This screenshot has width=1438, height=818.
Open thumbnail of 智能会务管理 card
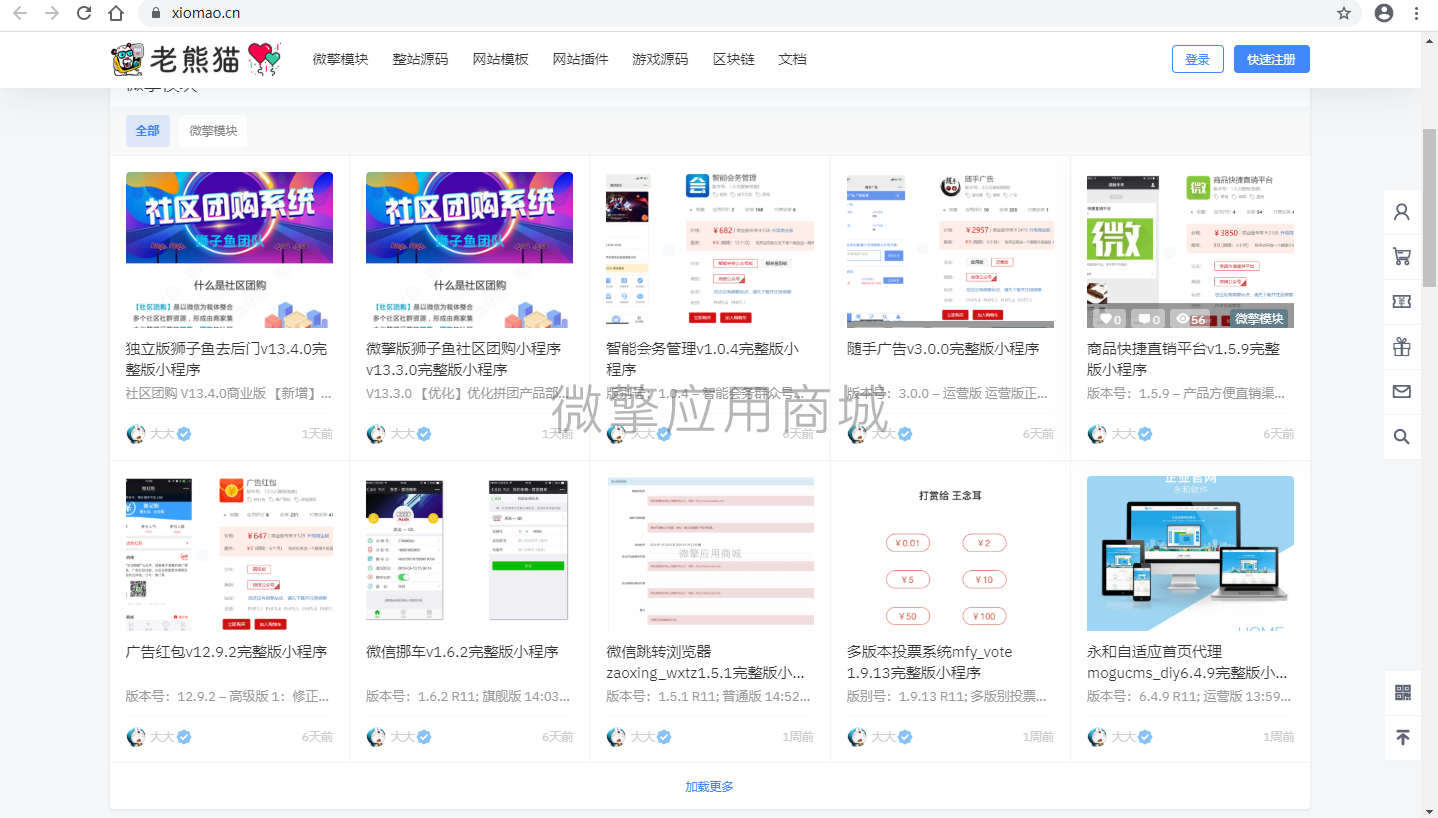(710, 250)
